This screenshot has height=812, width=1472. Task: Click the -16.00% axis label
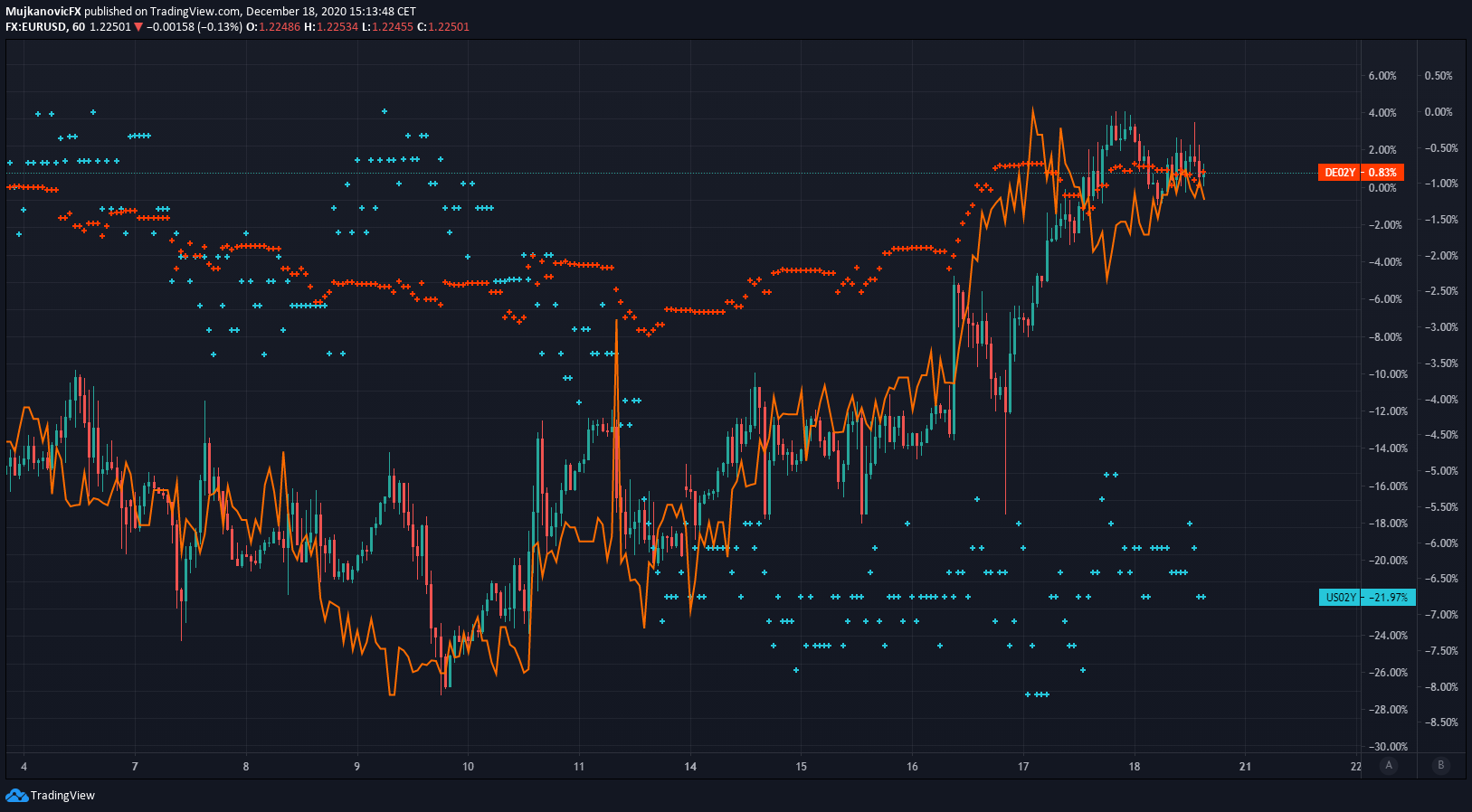(x=1386, y=486)
